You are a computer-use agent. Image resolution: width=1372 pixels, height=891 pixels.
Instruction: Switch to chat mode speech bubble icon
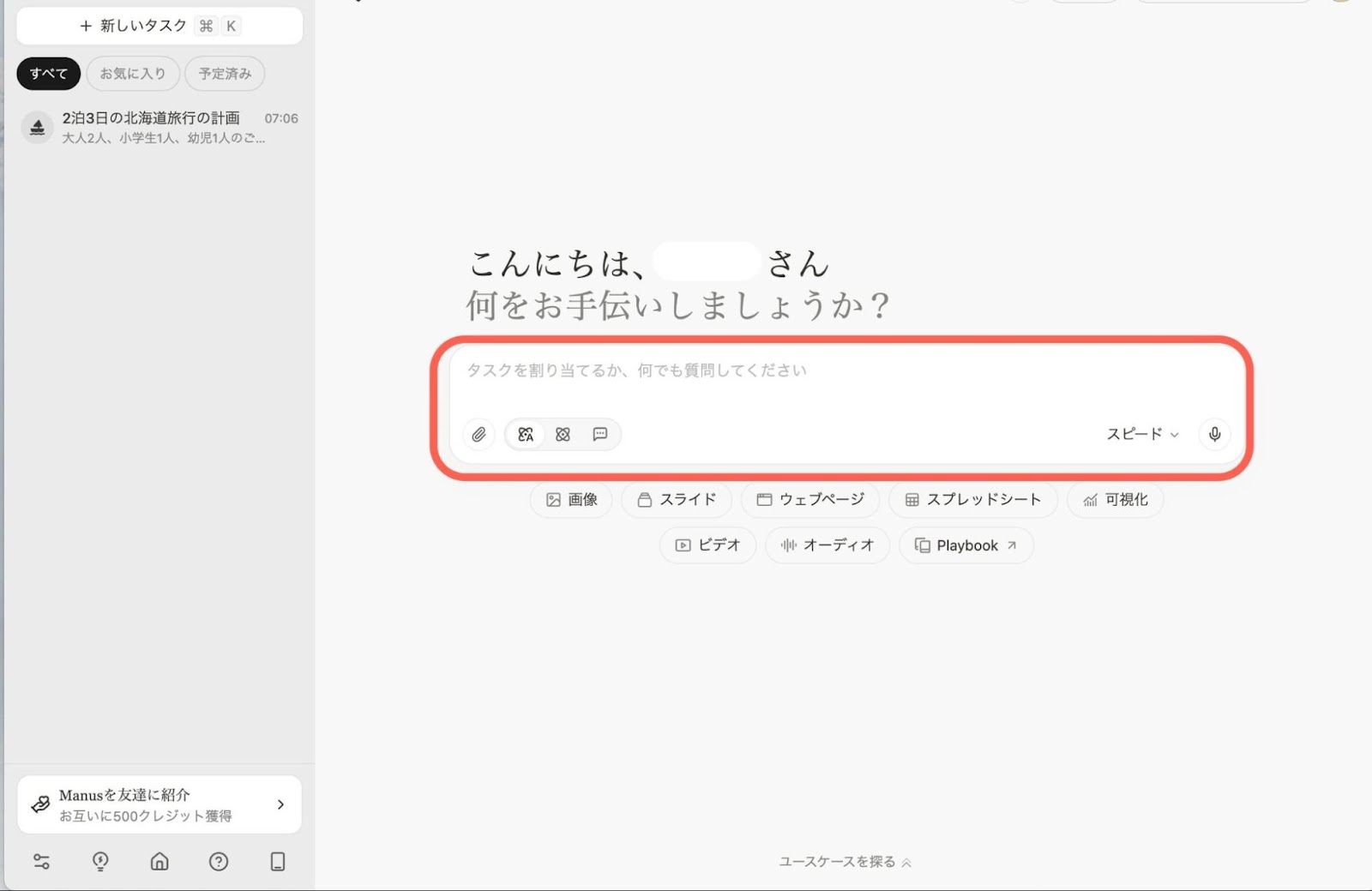pyautogui.click(x=600, y=435)
